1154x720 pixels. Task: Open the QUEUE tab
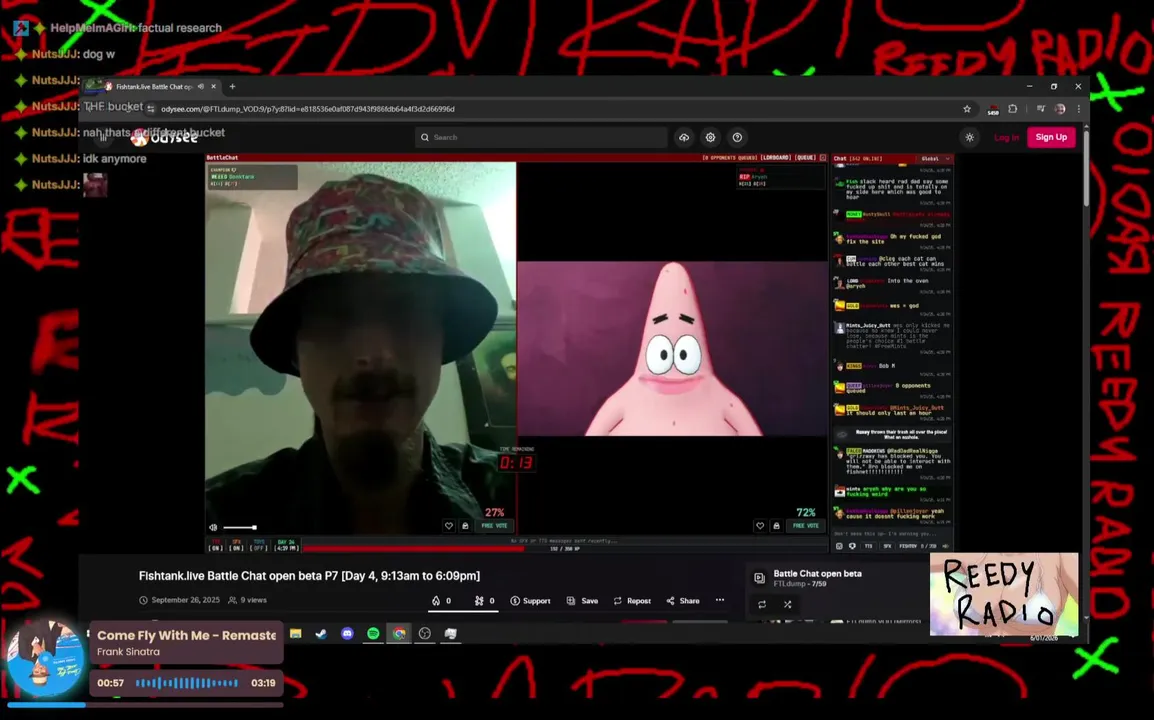[x=805, y=158]
